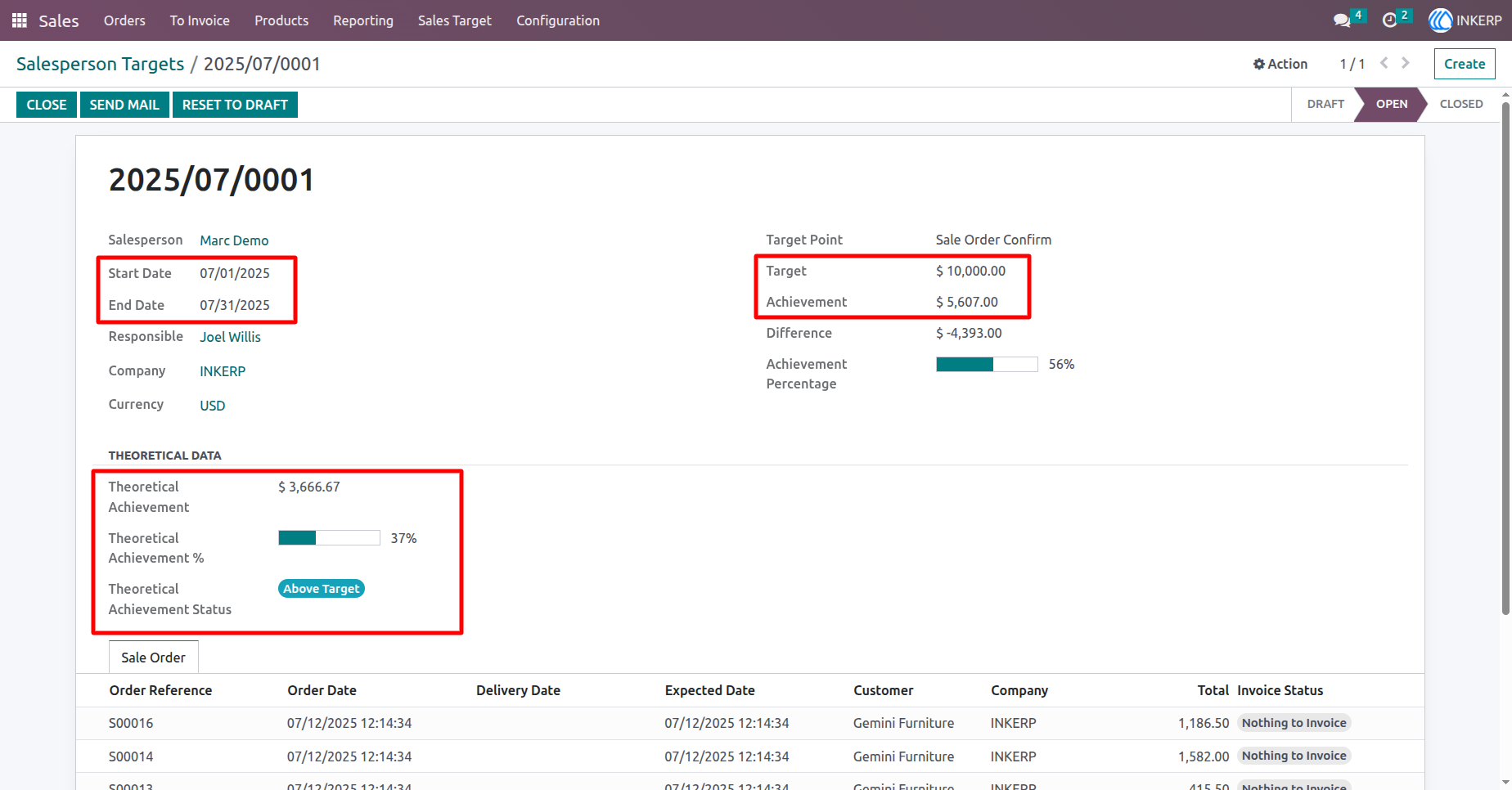Go back to Salesperson Targets breadcrumb
This screenshot has height=790, width=1512.
101,64
